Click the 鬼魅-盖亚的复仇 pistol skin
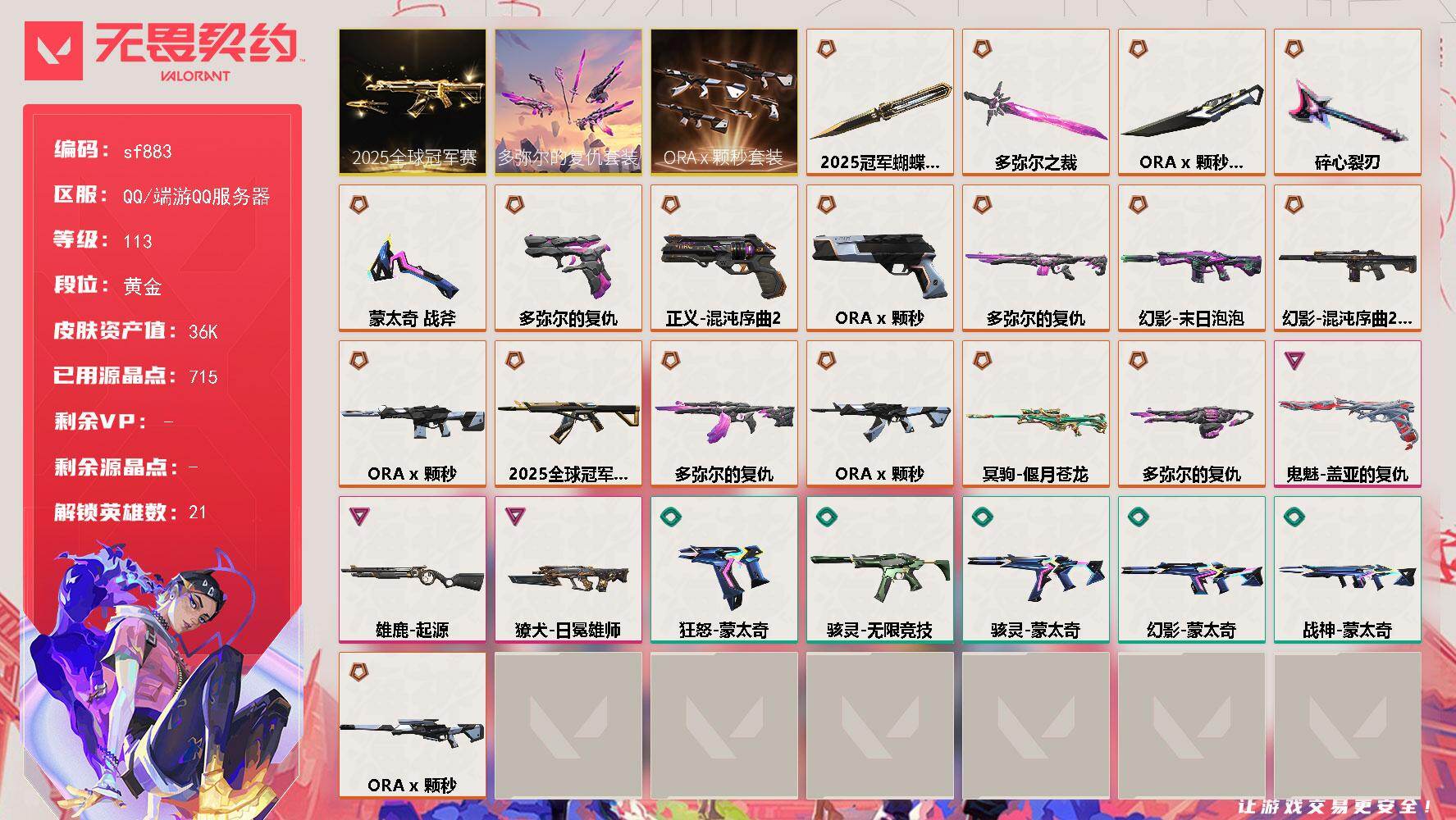The width and height of the screenshot is (1456, 820). [x=1348, y=414]
